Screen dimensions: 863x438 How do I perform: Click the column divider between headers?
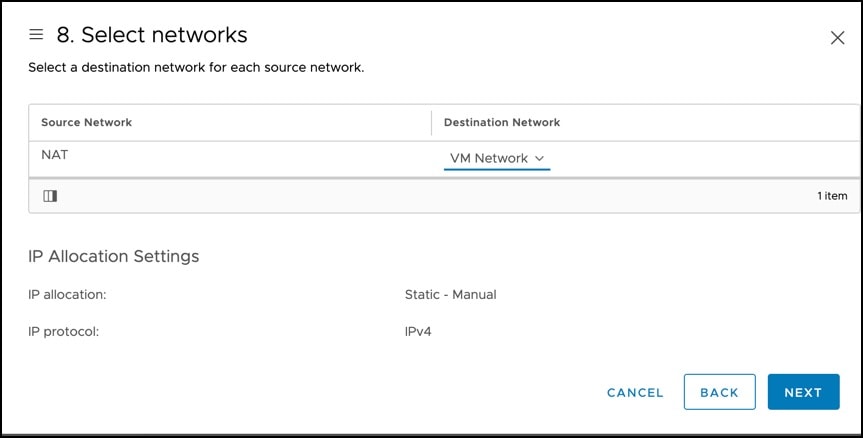tap(432, 123)
